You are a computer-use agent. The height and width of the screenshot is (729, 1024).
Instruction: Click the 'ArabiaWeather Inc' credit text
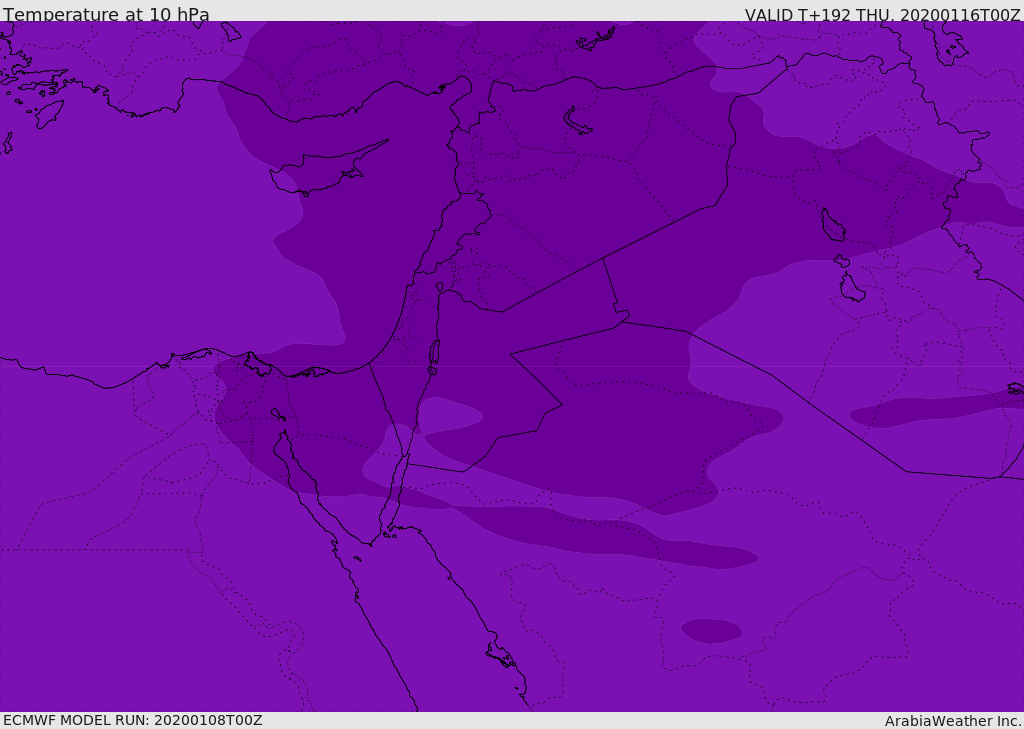(953, 721)
